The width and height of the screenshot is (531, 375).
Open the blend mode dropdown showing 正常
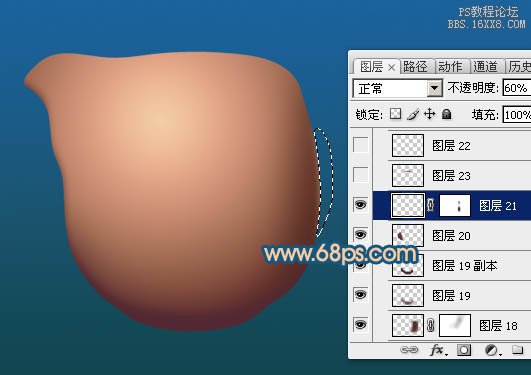[x=398, y=88]
